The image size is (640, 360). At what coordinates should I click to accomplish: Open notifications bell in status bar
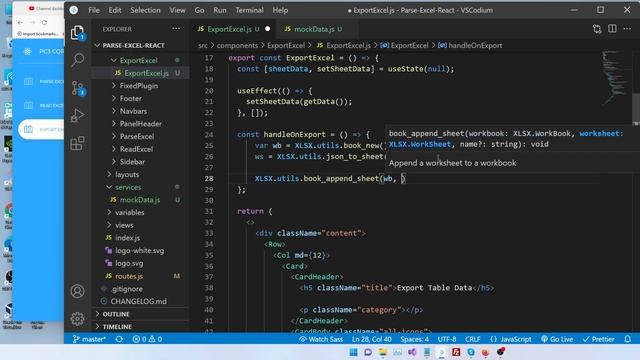tap(627, 339)
